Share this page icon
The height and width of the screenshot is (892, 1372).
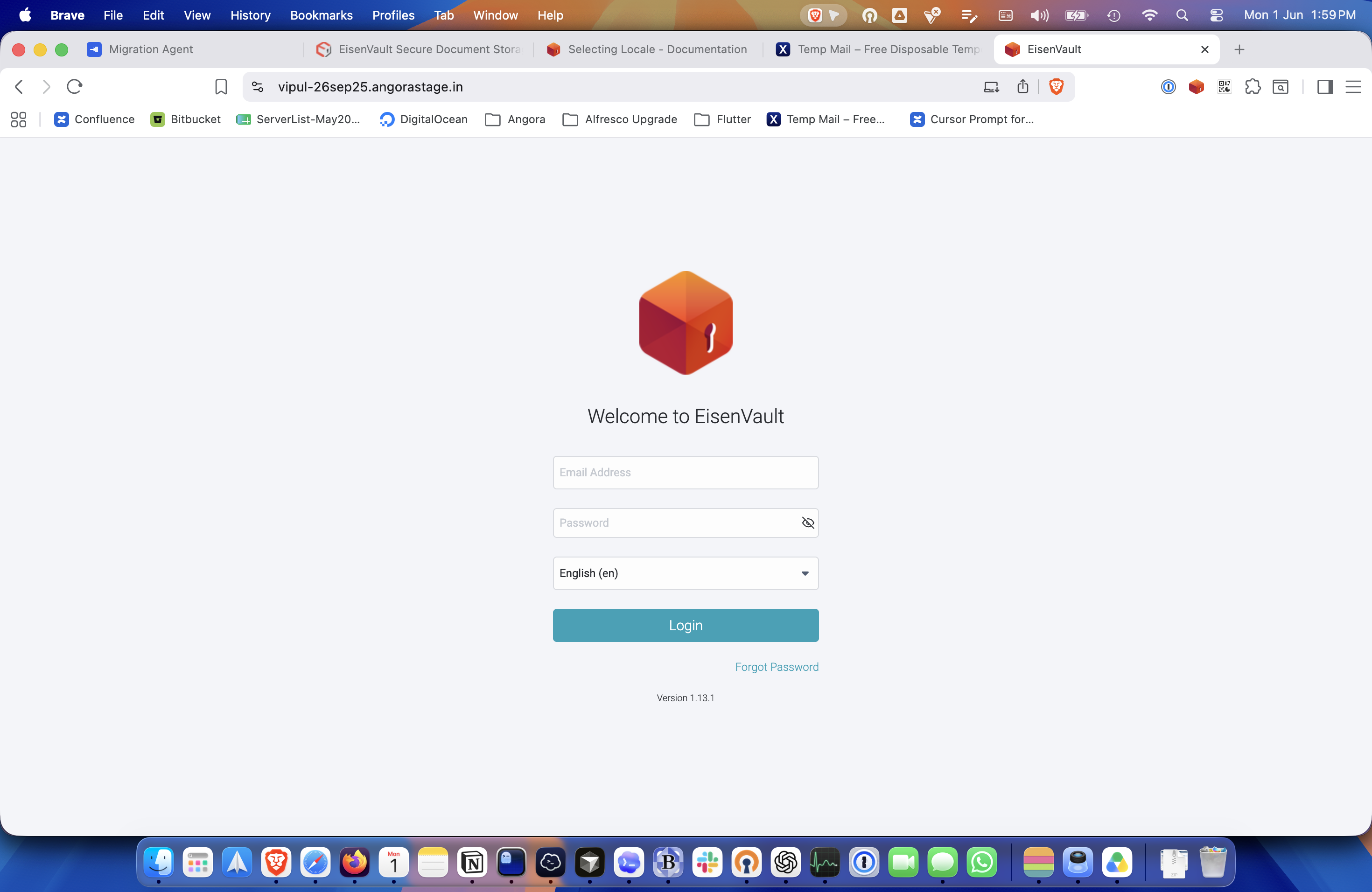[x=1022, y=86]
